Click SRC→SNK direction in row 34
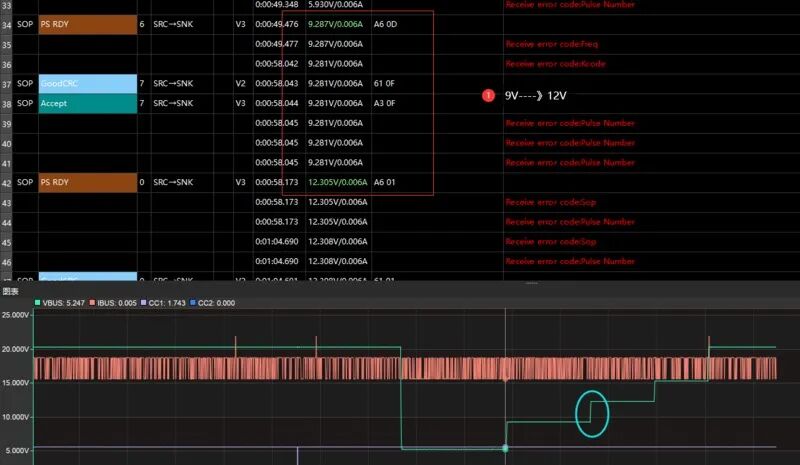Screen dimensions: 800x465 [x=173, y=24]
